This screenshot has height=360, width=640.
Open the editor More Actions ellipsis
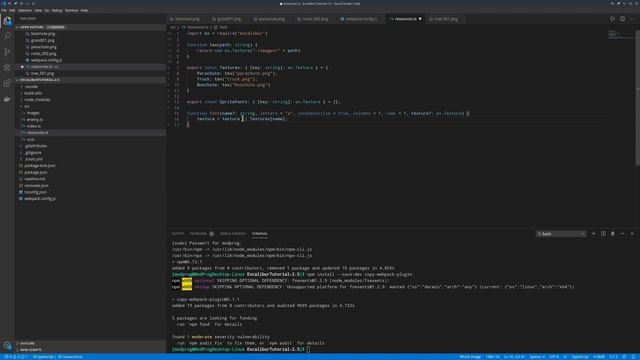pos(632,19)
